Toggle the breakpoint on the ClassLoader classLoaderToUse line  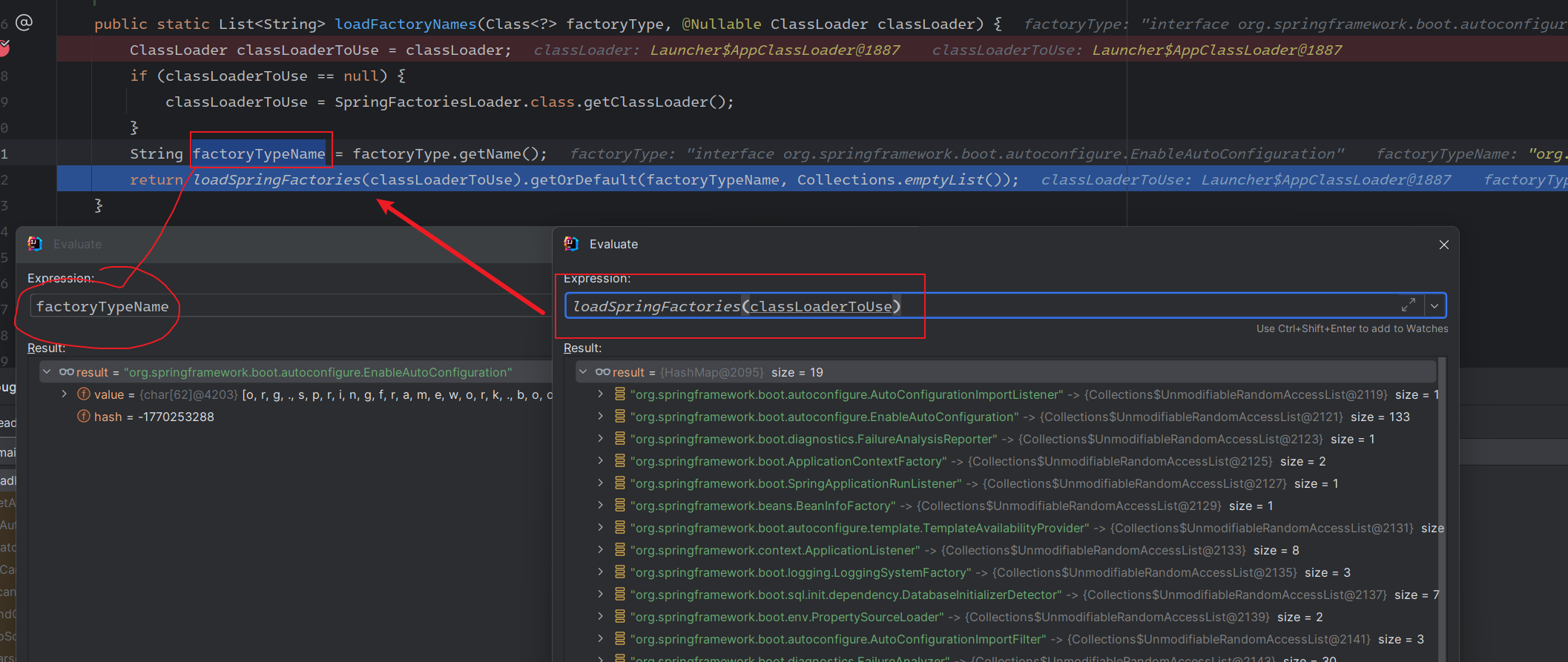(4, 49)
